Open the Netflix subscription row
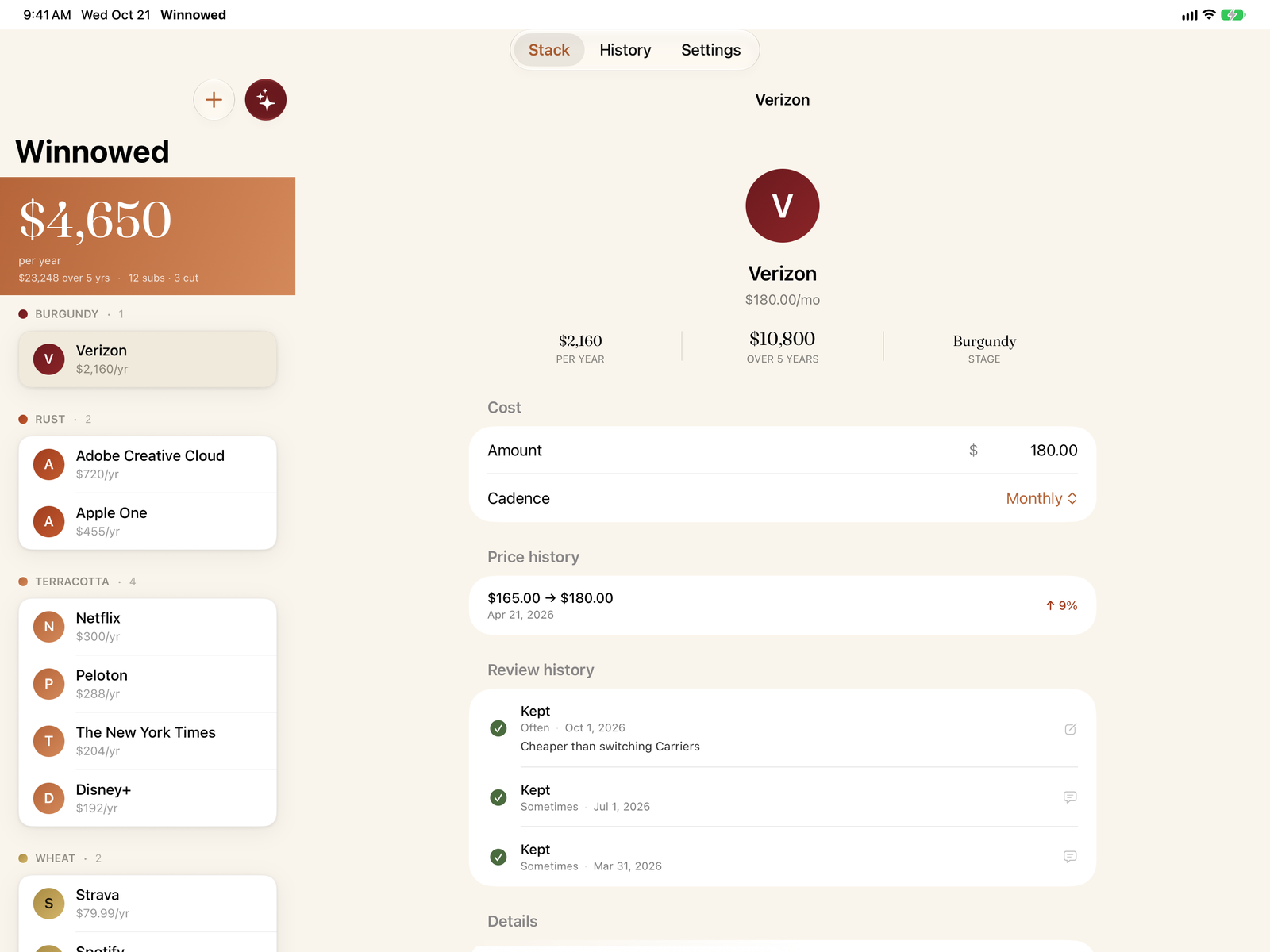 (148, 627)
